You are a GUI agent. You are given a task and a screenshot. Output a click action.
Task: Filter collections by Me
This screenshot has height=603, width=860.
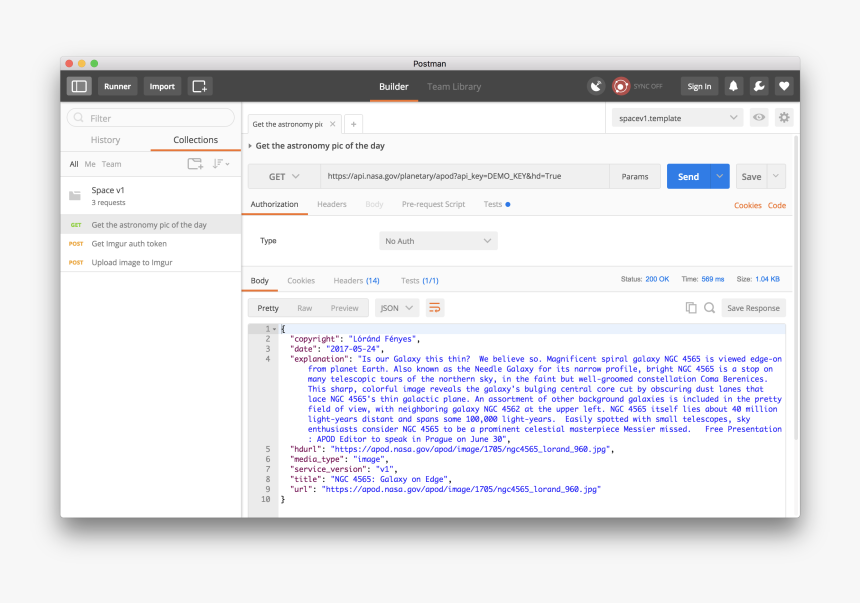coord(90,164)
